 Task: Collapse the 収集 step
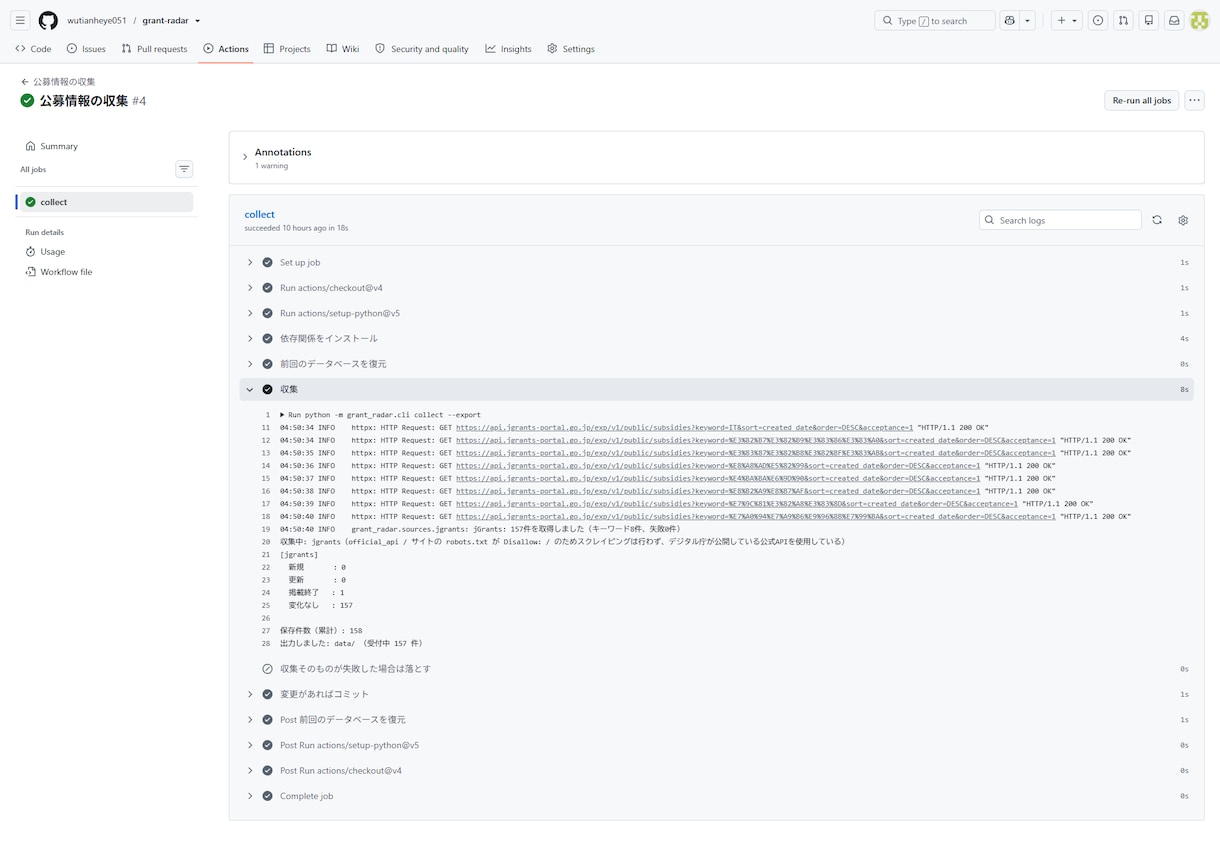tap(716, 389)
